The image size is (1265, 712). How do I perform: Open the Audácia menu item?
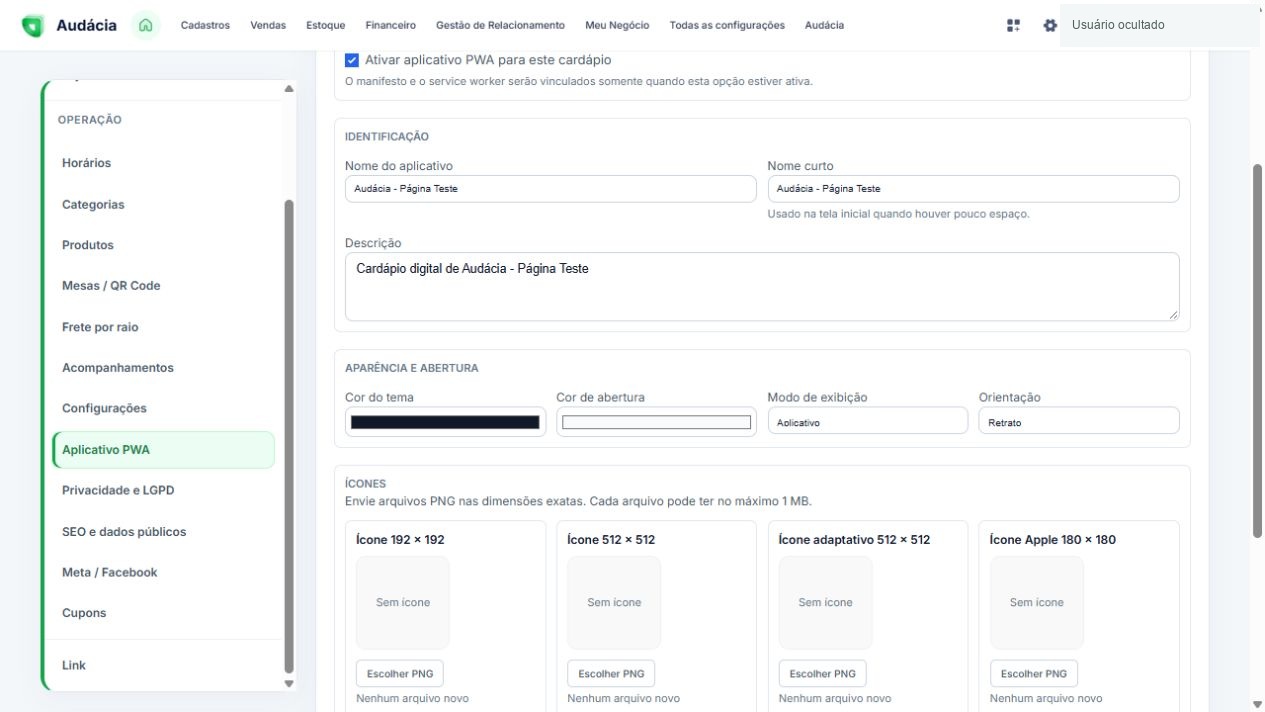click(824, 25)
